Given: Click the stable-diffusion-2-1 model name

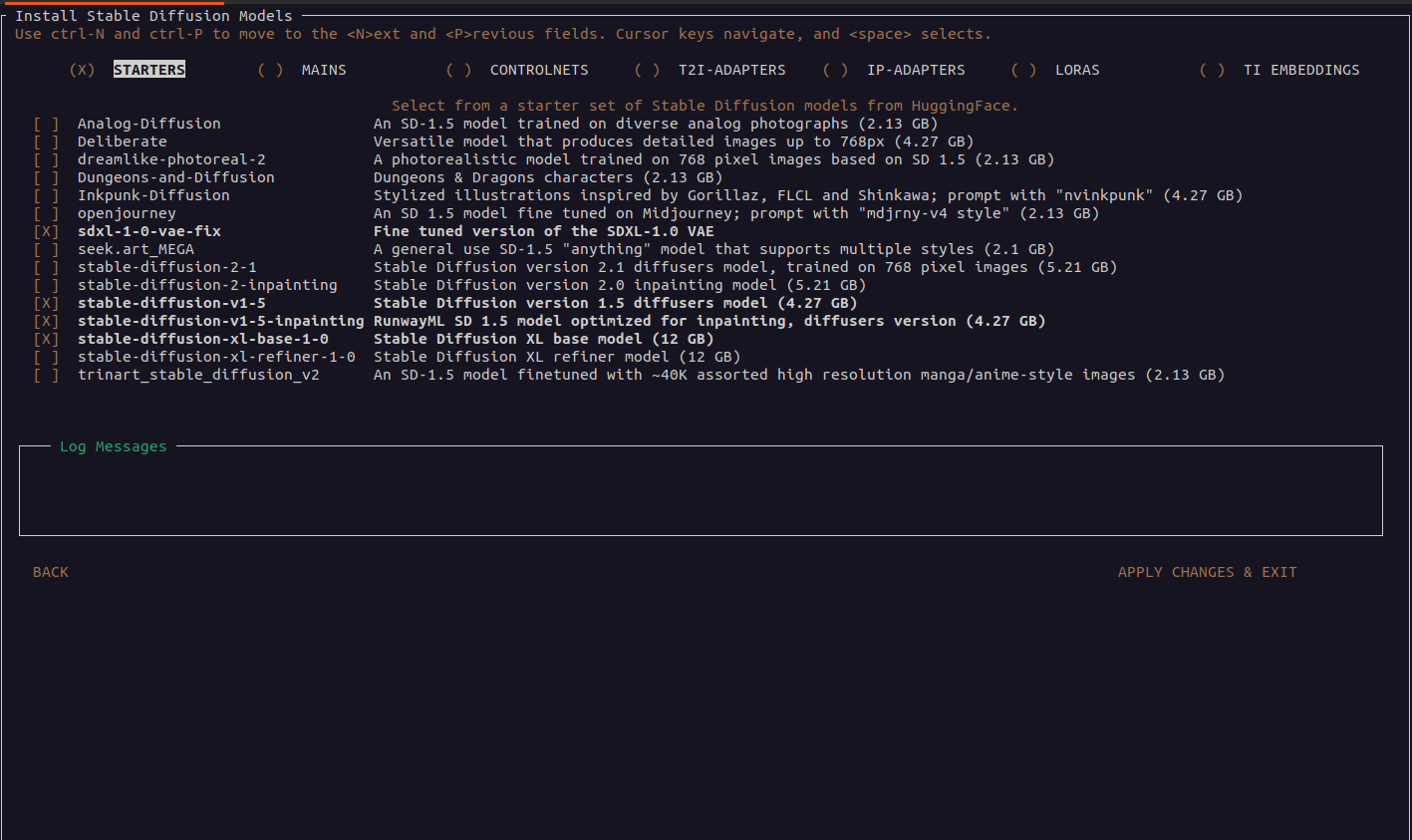Looking at the screenshot, I should coord(167,267).
